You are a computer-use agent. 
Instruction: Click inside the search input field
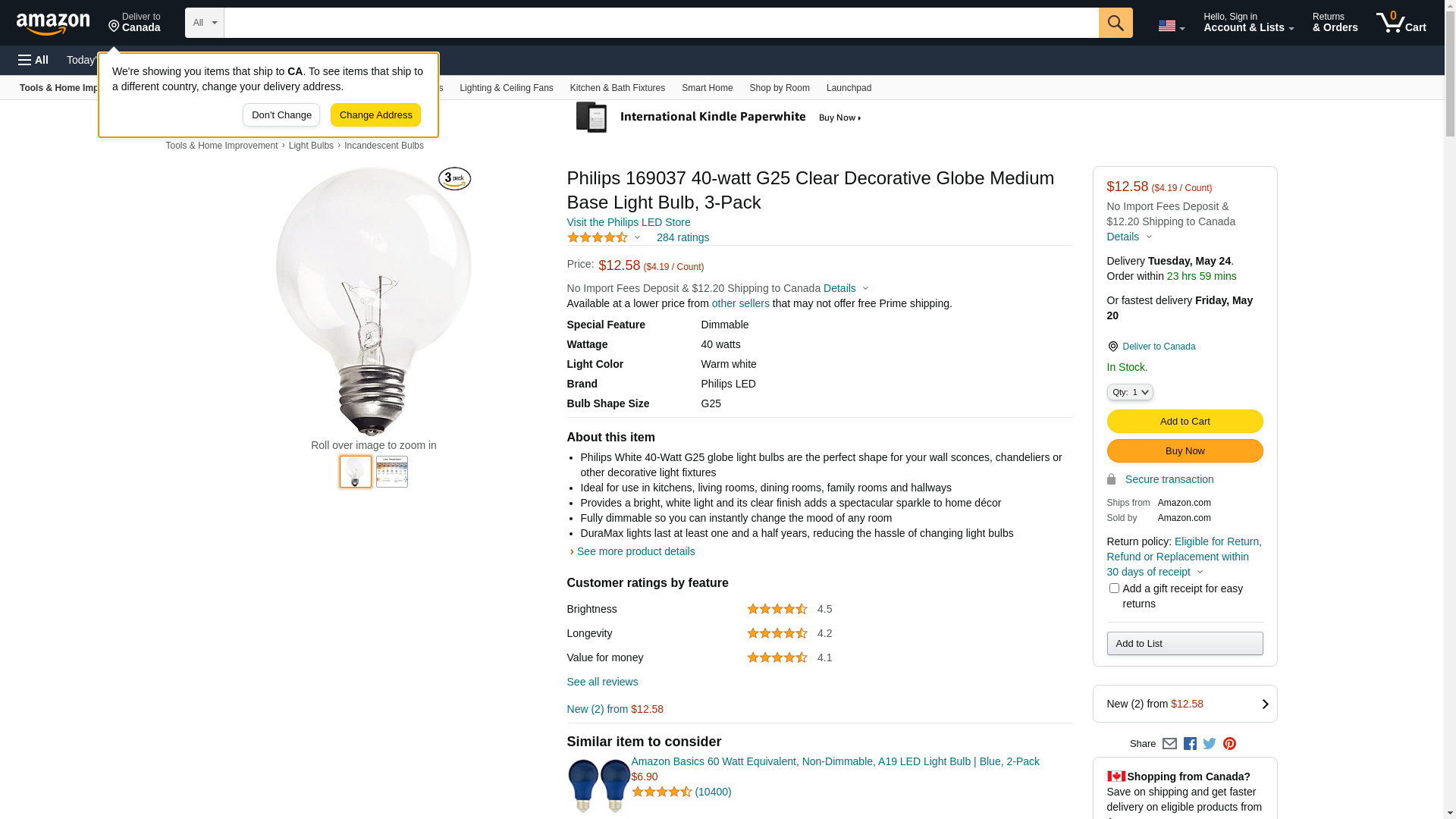660,23
